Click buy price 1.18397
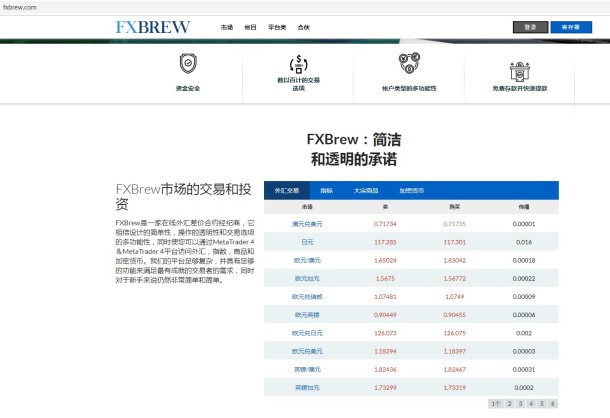 tap(454, 351)
